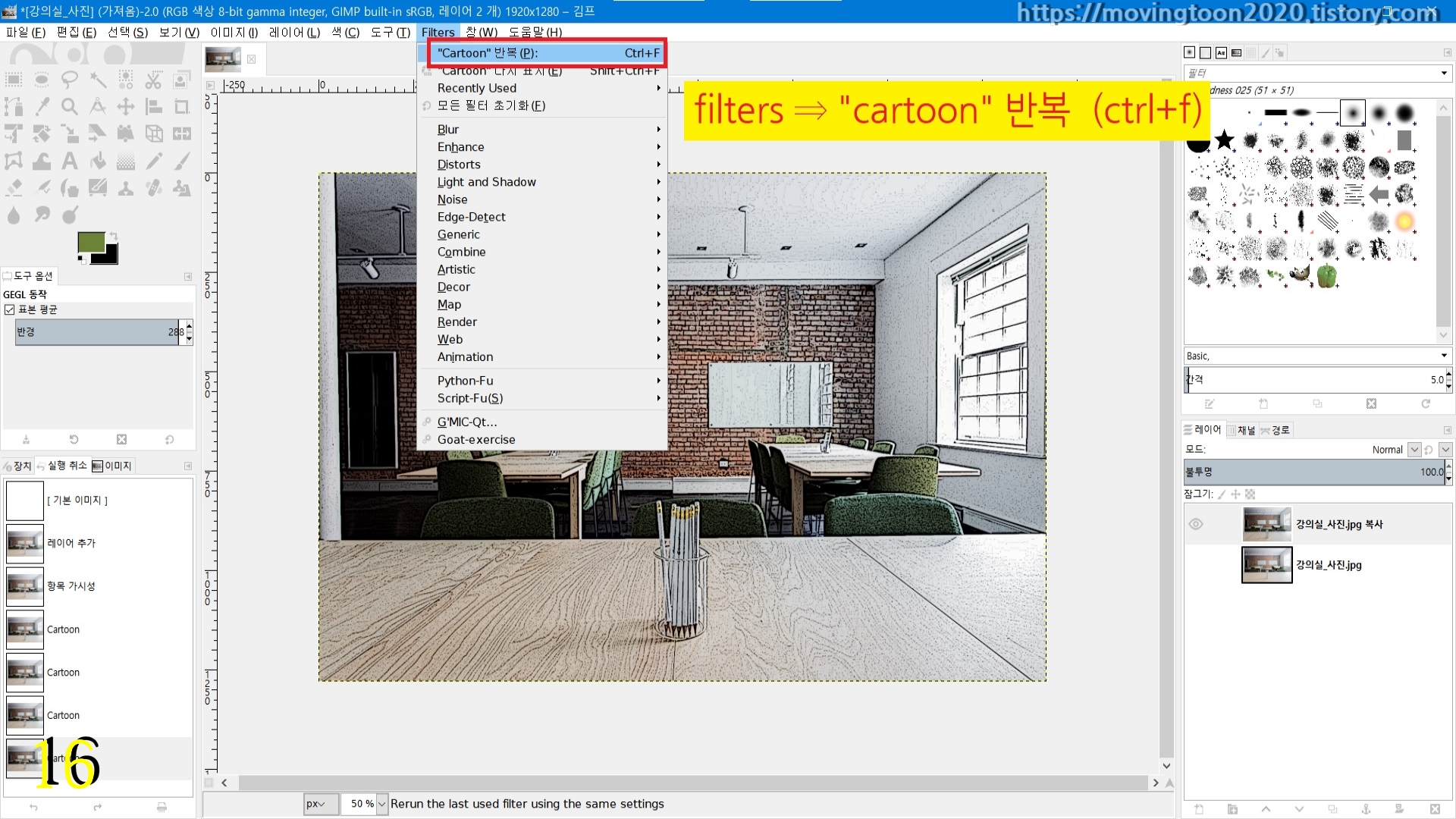Select the Bucket Fill tool
This screenshot has height=819, width=1456.
coord(98,162)
